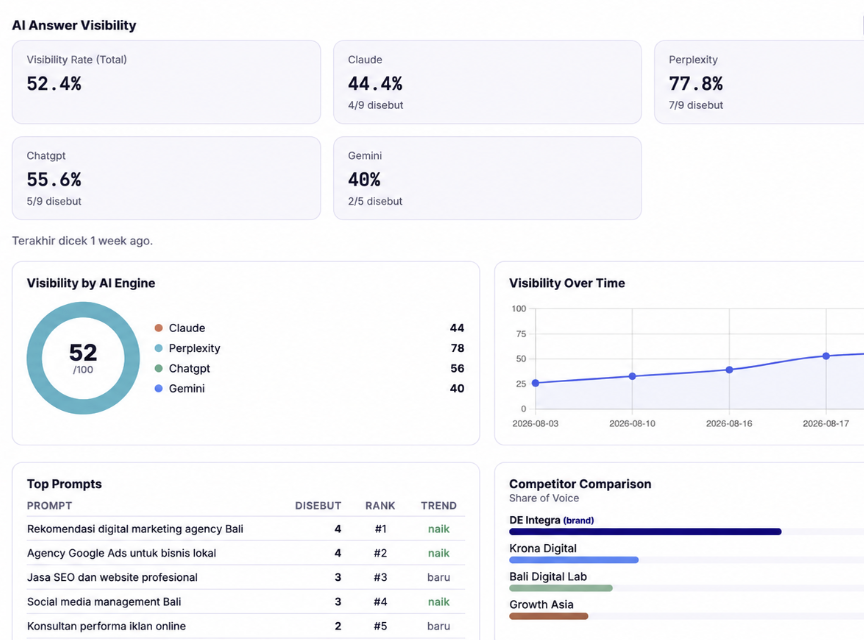Click the 2026-08-16 axis date label

(x=729, y=423)
